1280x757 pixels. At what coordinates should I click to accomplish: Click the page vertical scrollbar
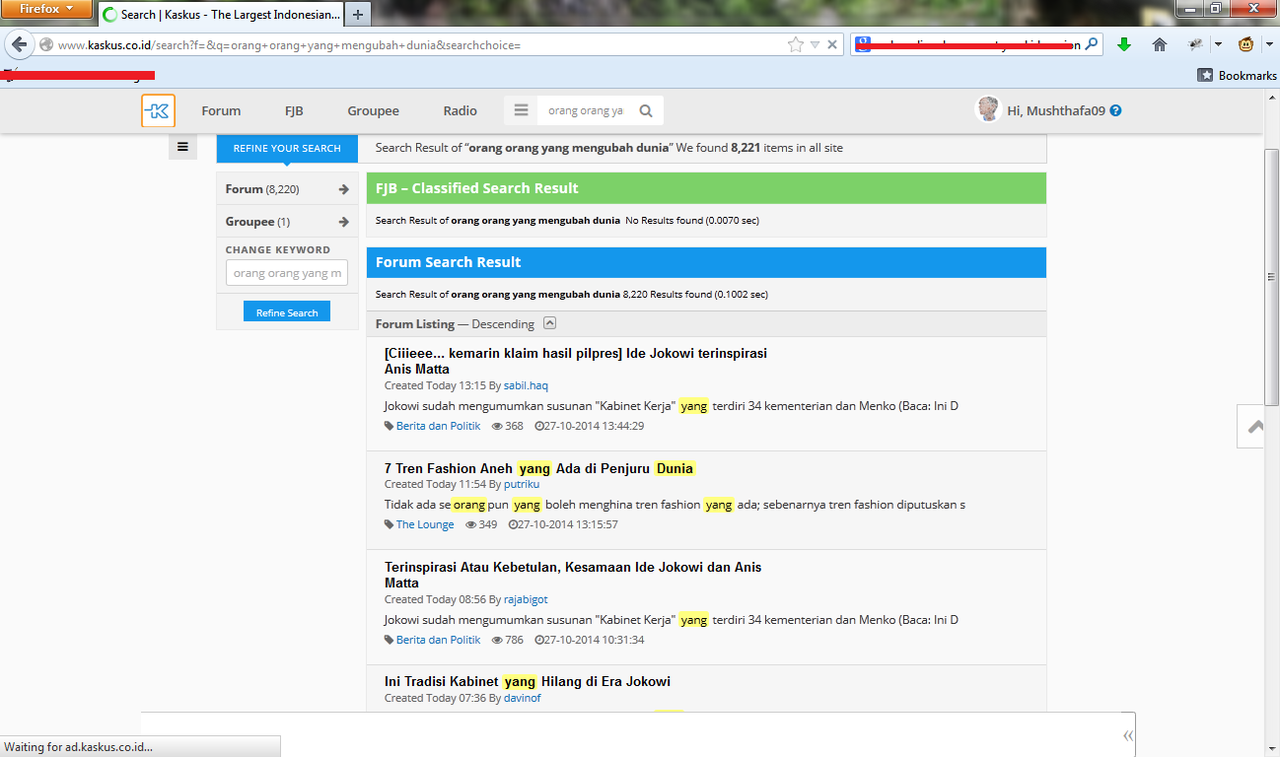pyautogui.click(x=1271, y=277)
